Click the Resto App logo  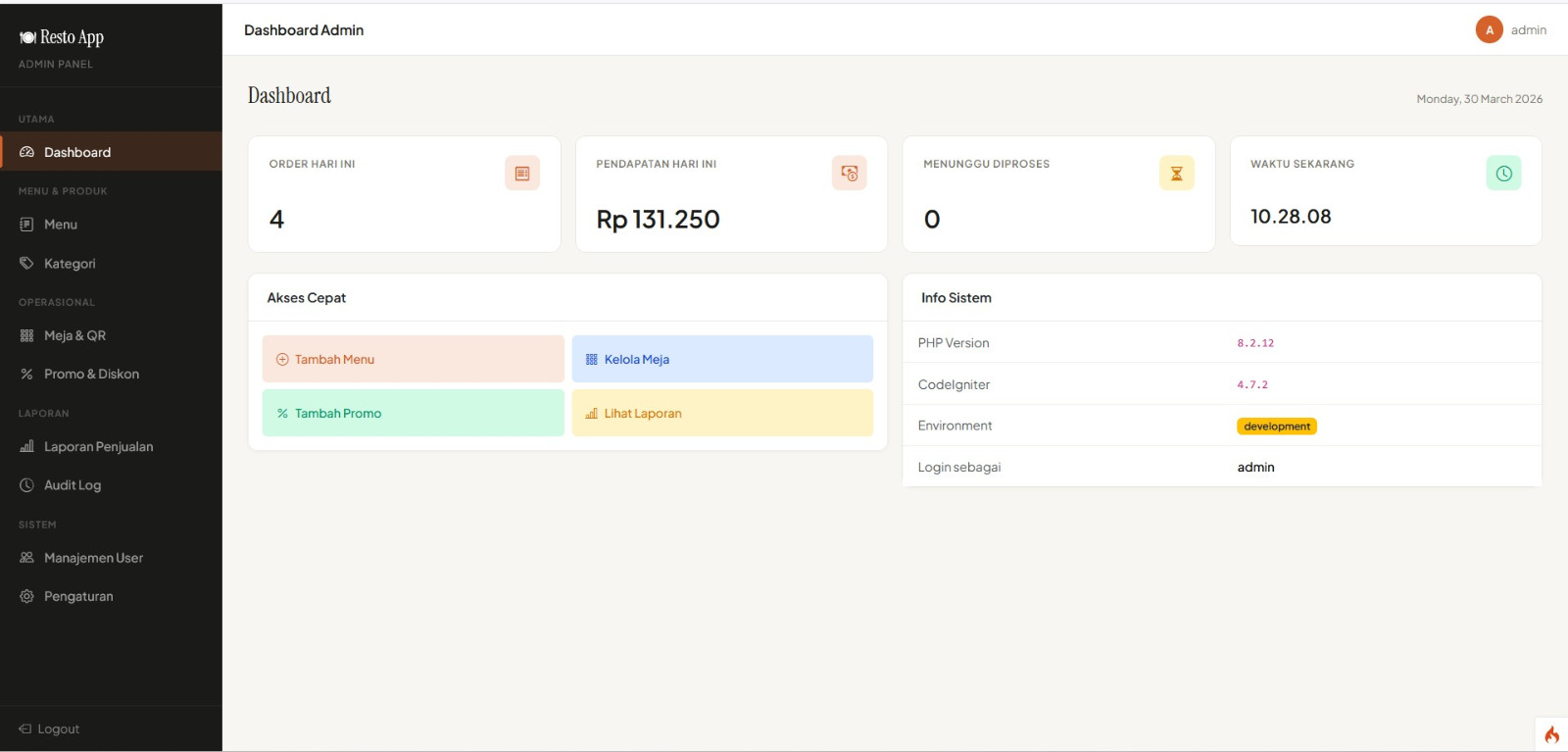click(62, 37)
